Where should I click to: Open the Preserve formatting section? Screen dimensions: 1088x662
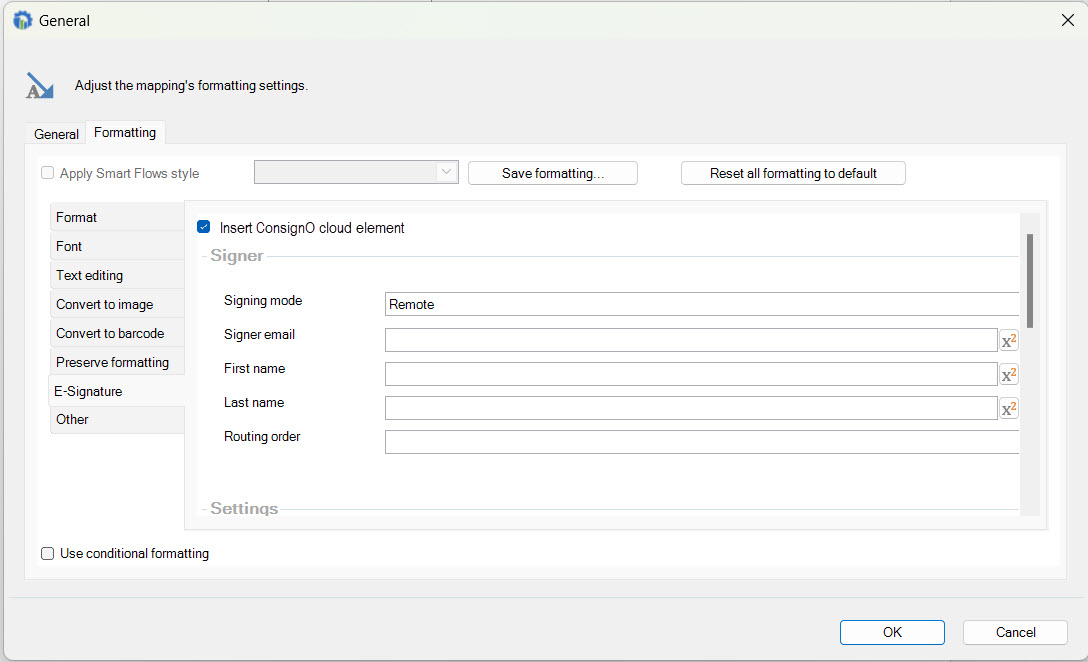point(117,362)
